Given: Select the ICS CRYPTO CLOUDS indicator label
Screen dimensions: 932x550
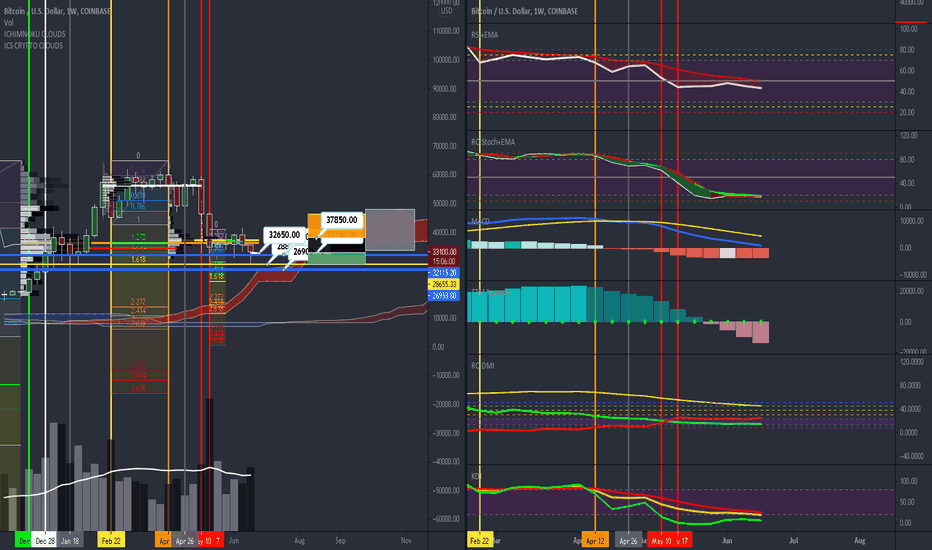Looking at the screenshot, I should (33, 46).
